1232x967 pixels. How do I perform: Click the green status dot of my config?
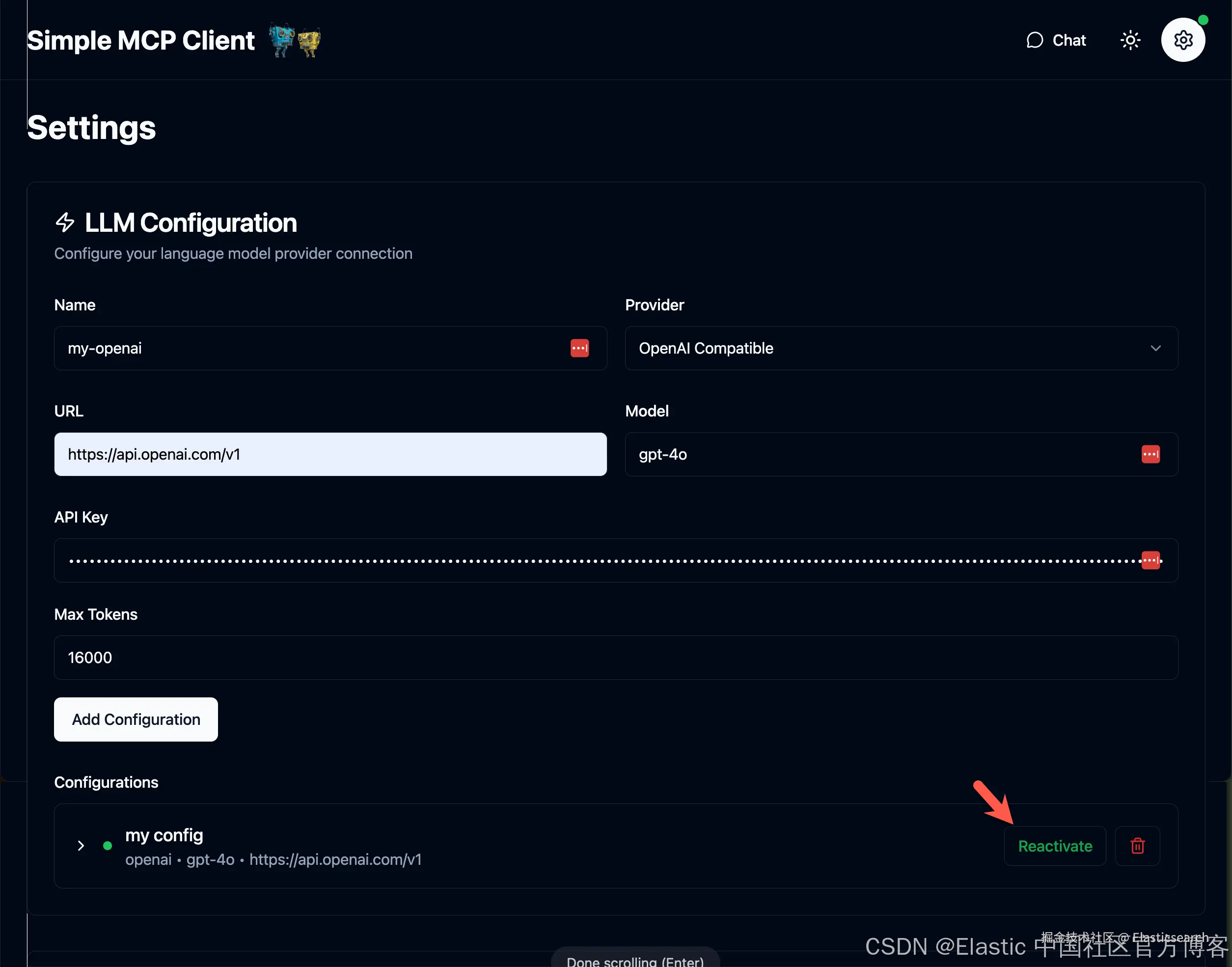pyautogui.click(x=108, y=846)
